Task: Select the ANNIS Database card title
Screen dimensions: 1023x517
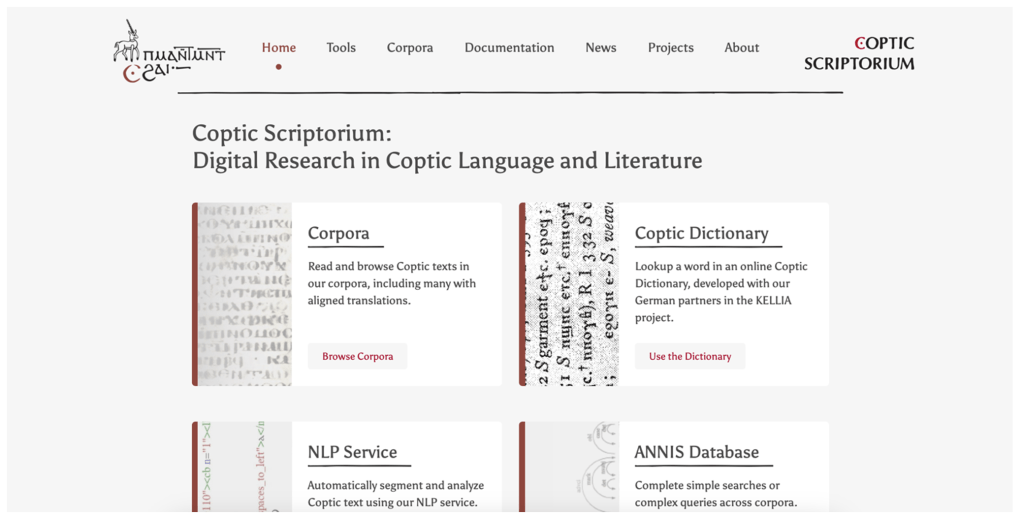Action: coord(696,452)
